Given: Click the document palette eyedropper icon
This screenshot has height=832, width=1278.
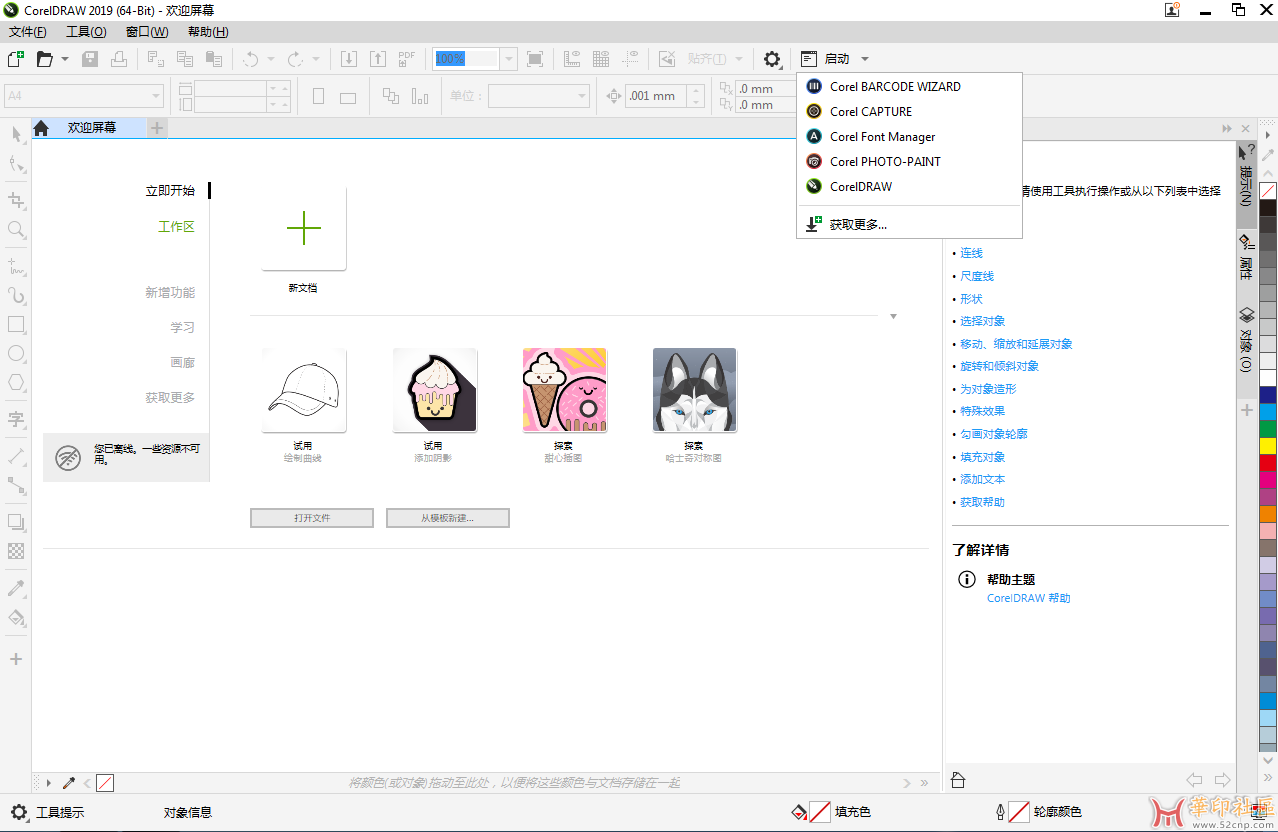Looking at the screenshot, I should (69, 783).
